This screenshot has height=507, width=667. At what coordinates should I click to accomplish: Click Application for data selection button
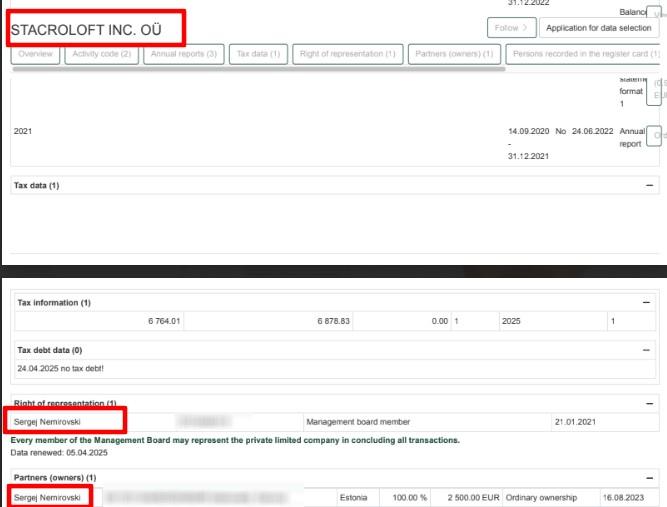click(x=599, y=28)
